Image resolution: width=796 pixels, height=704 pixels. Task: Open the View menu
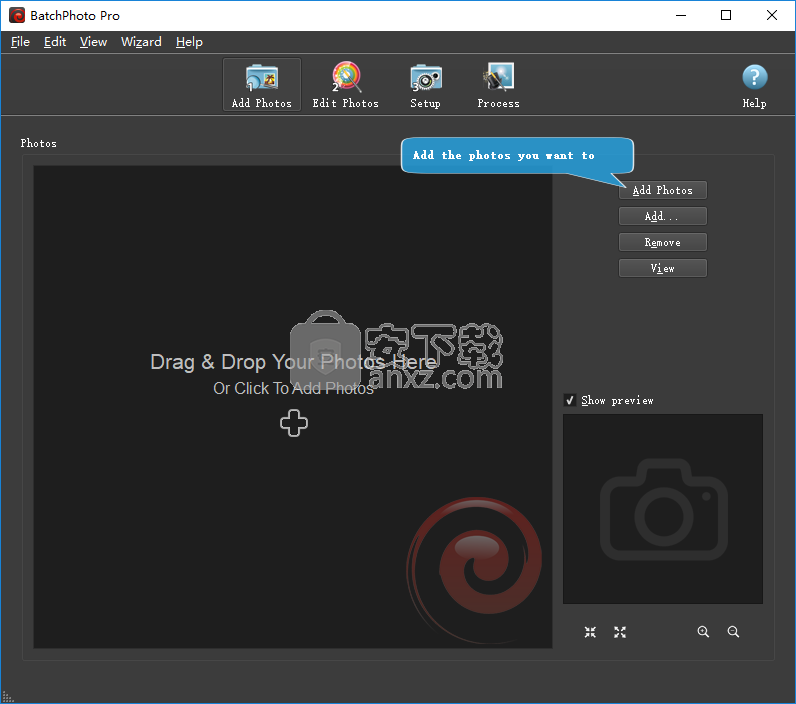pos(93,42)
